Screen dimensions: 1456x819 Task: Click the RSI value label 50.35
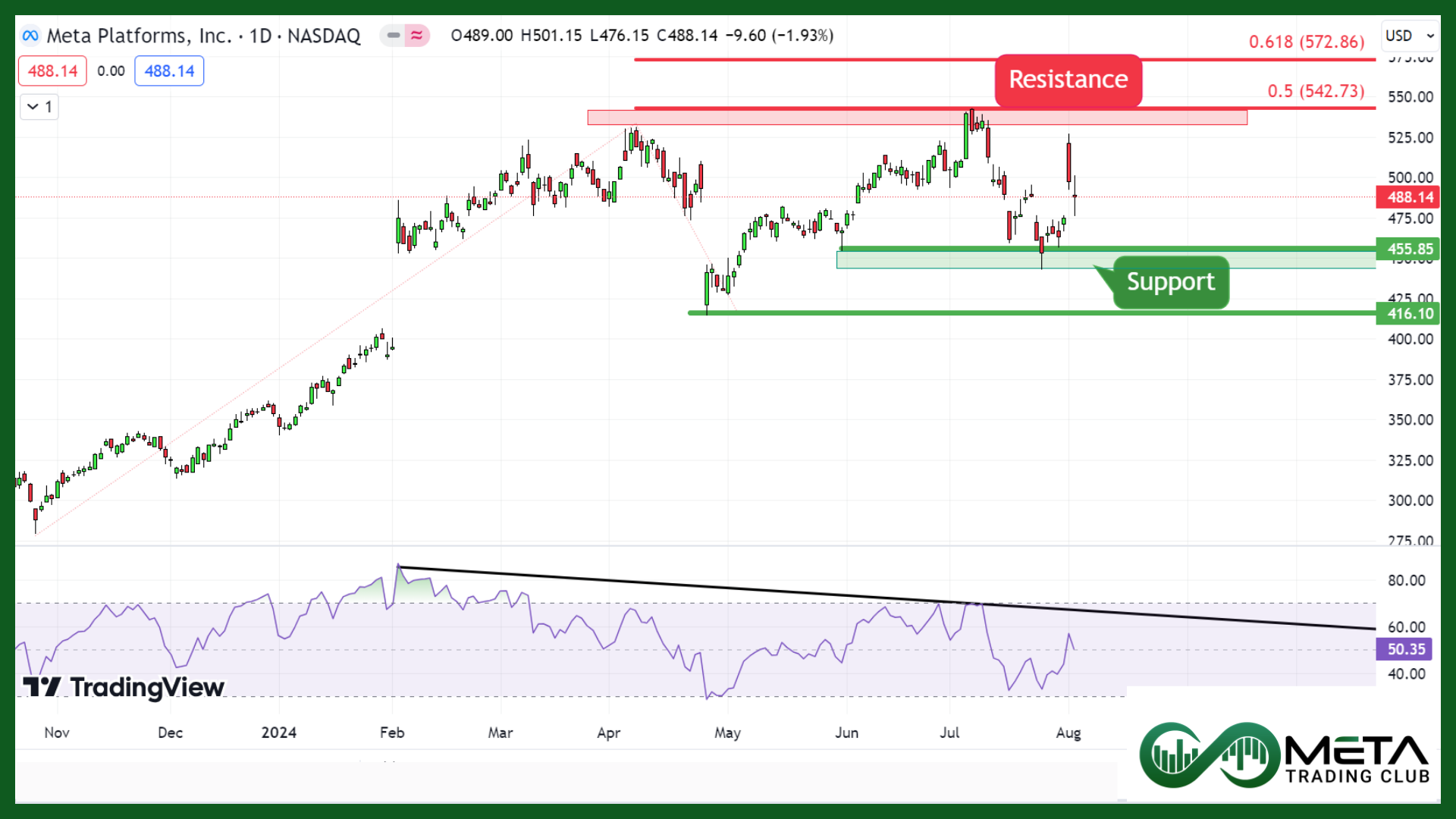[x=1406, y=649]
